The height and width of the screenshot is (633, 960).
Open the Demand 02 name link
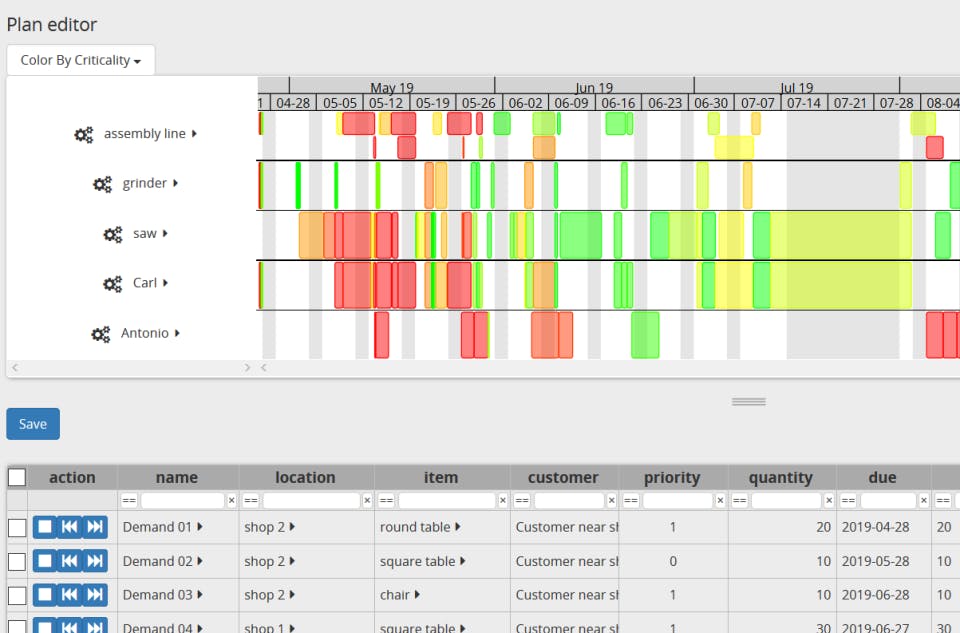[157, 561]
